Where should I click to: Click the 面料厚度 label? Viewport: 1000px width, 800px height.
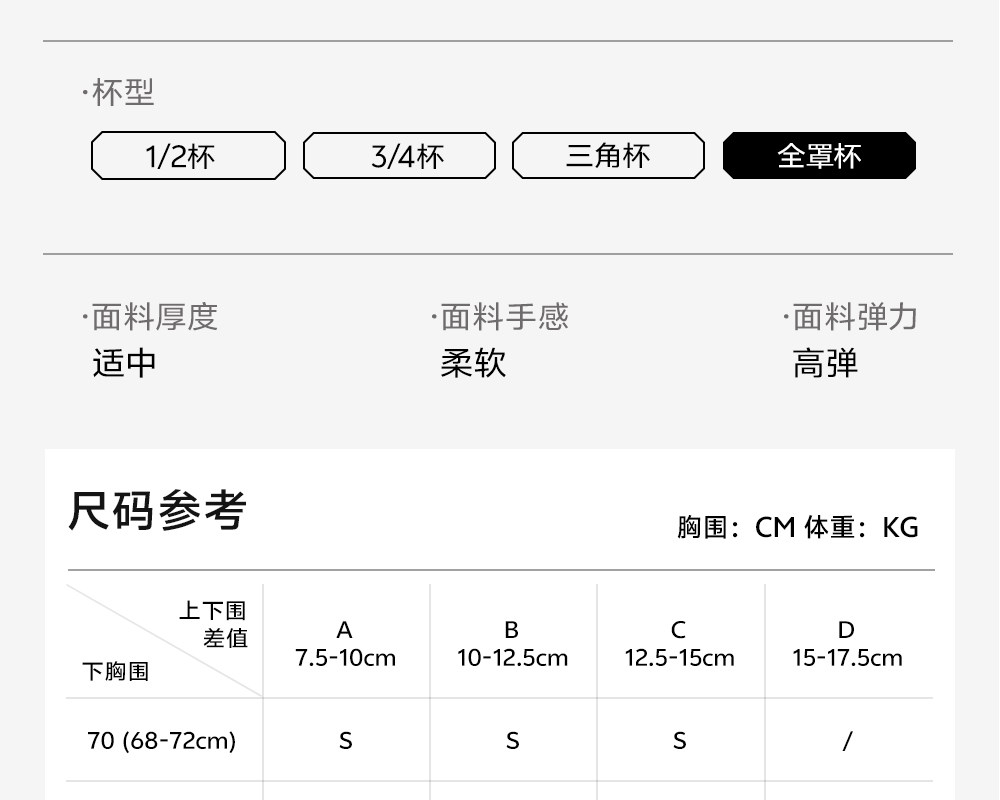point(151,317)
